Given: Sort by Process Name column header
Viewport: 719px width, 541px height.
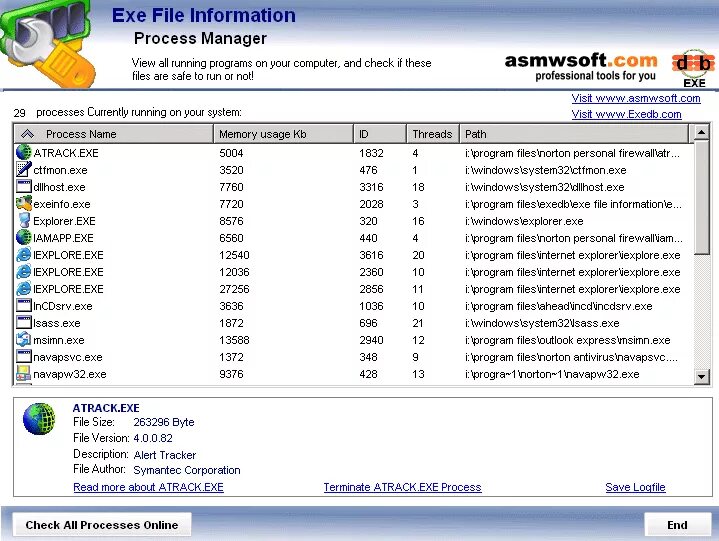Looking at the screenshot, I should [x=114, y=134].
